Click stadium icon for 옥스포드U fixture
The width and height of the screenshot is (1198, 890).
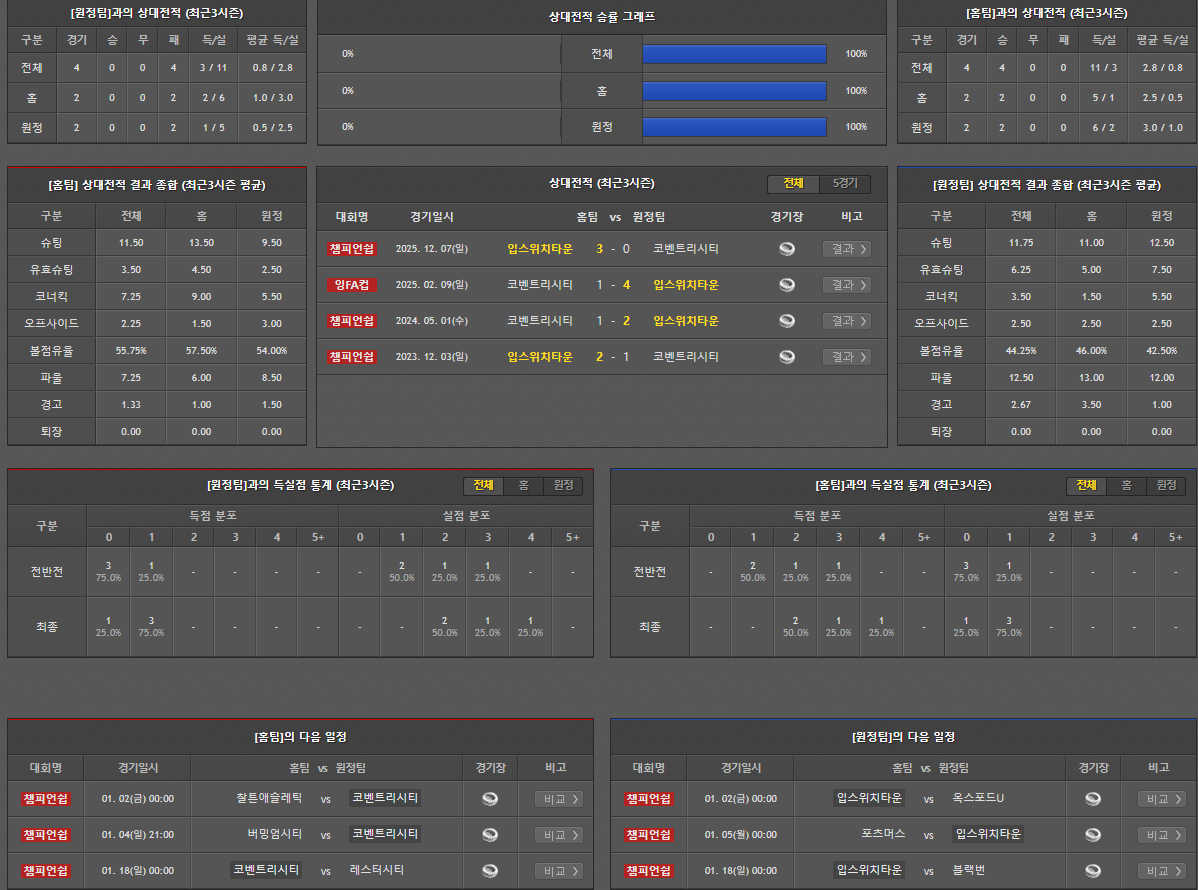[1093, 799]
